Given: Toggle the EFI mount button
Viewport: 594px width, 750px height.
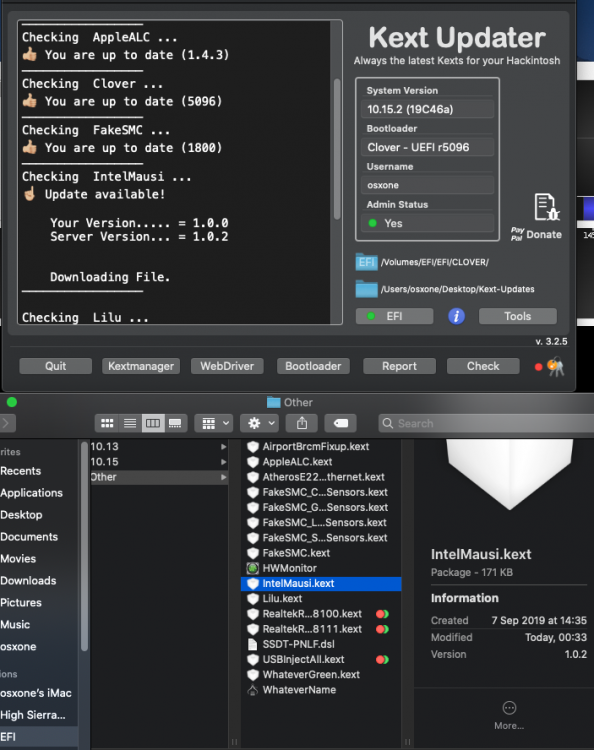Looking at the screenshot, I should click(x=395, y=316).
